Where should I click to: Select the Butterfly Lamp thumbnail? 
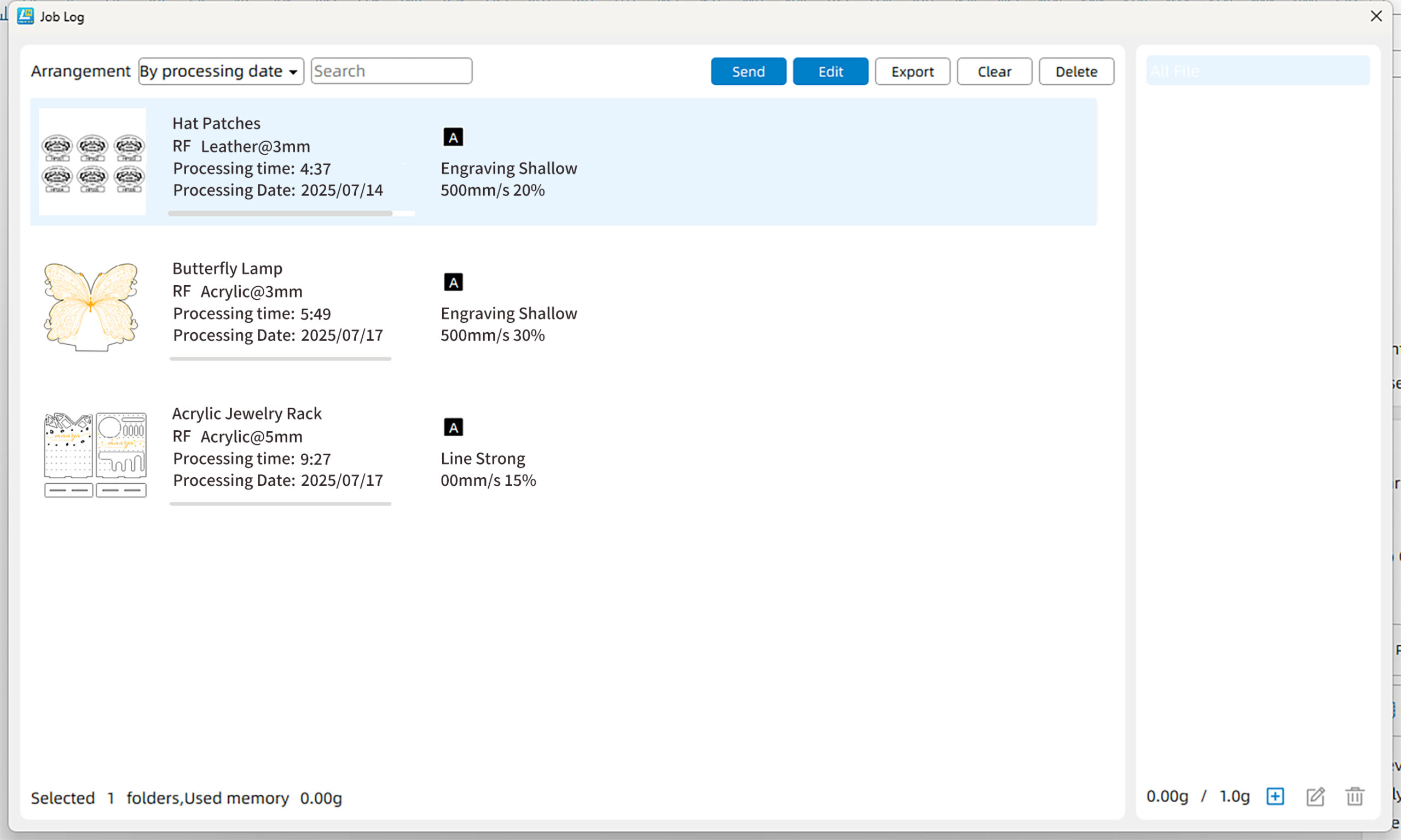click(91, 307)
